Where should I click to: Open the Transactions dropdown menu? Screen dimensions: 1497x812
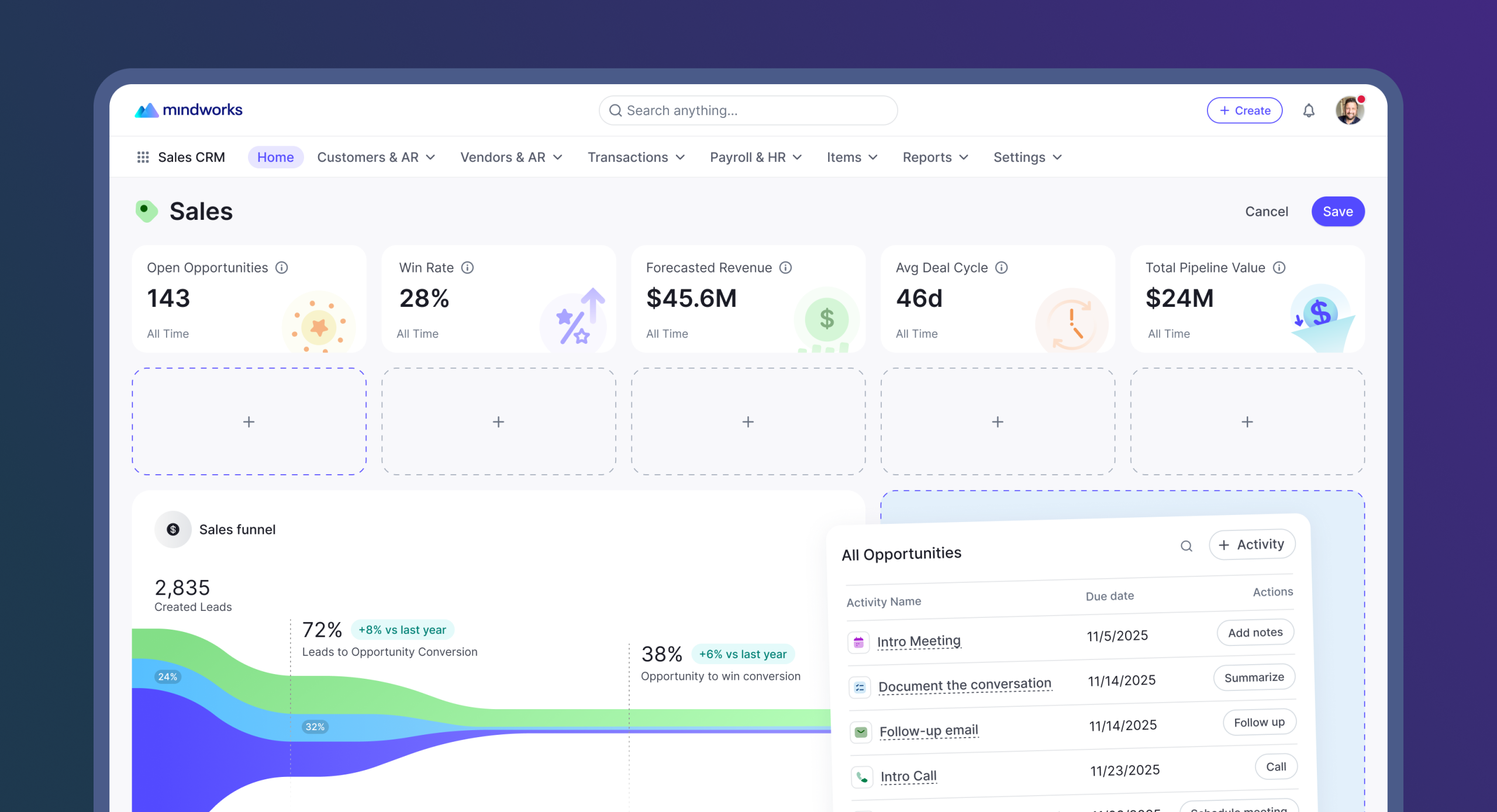(636, 157)
